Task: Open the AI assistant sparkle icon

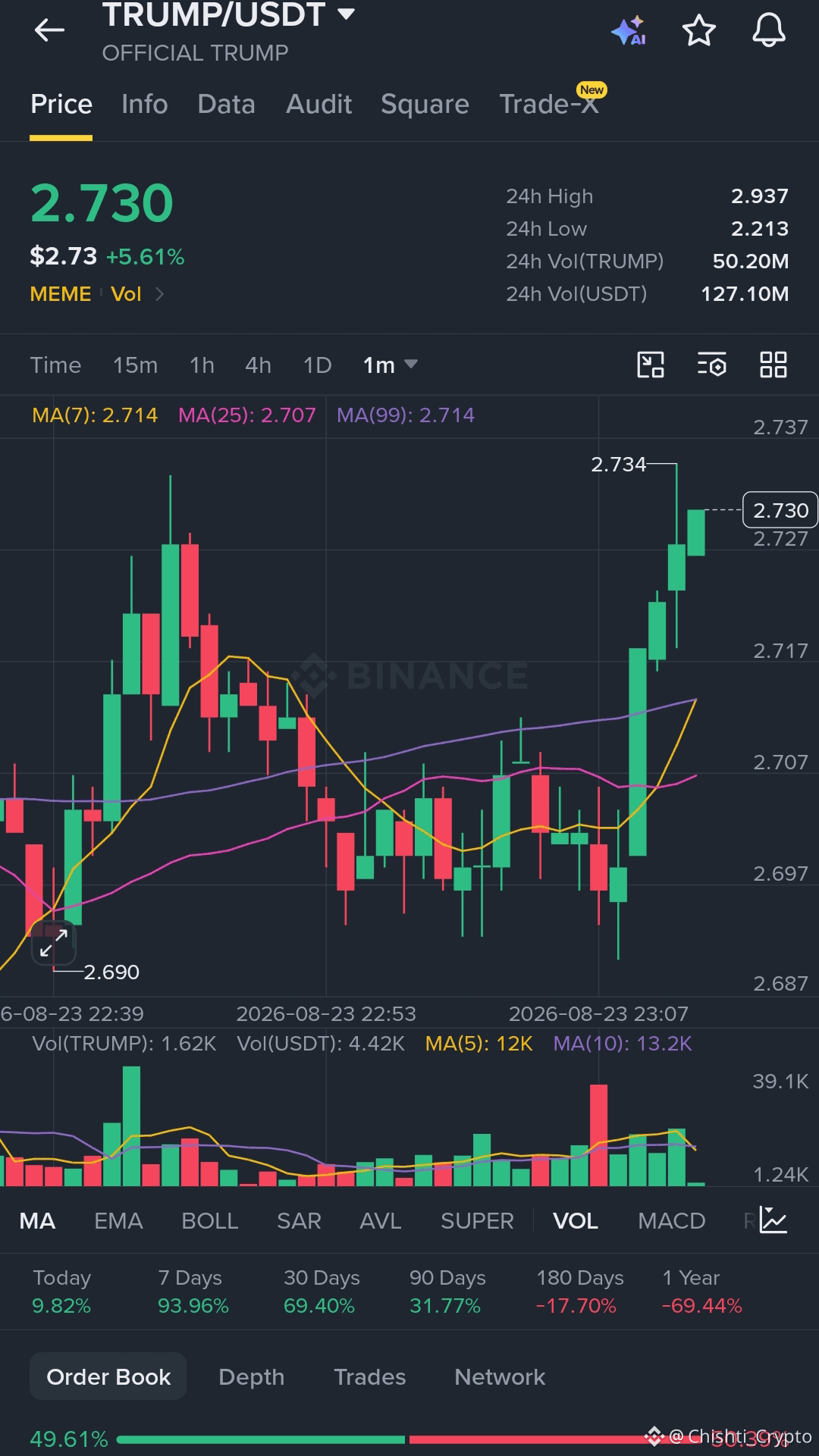Action: [x=628, y=30]
